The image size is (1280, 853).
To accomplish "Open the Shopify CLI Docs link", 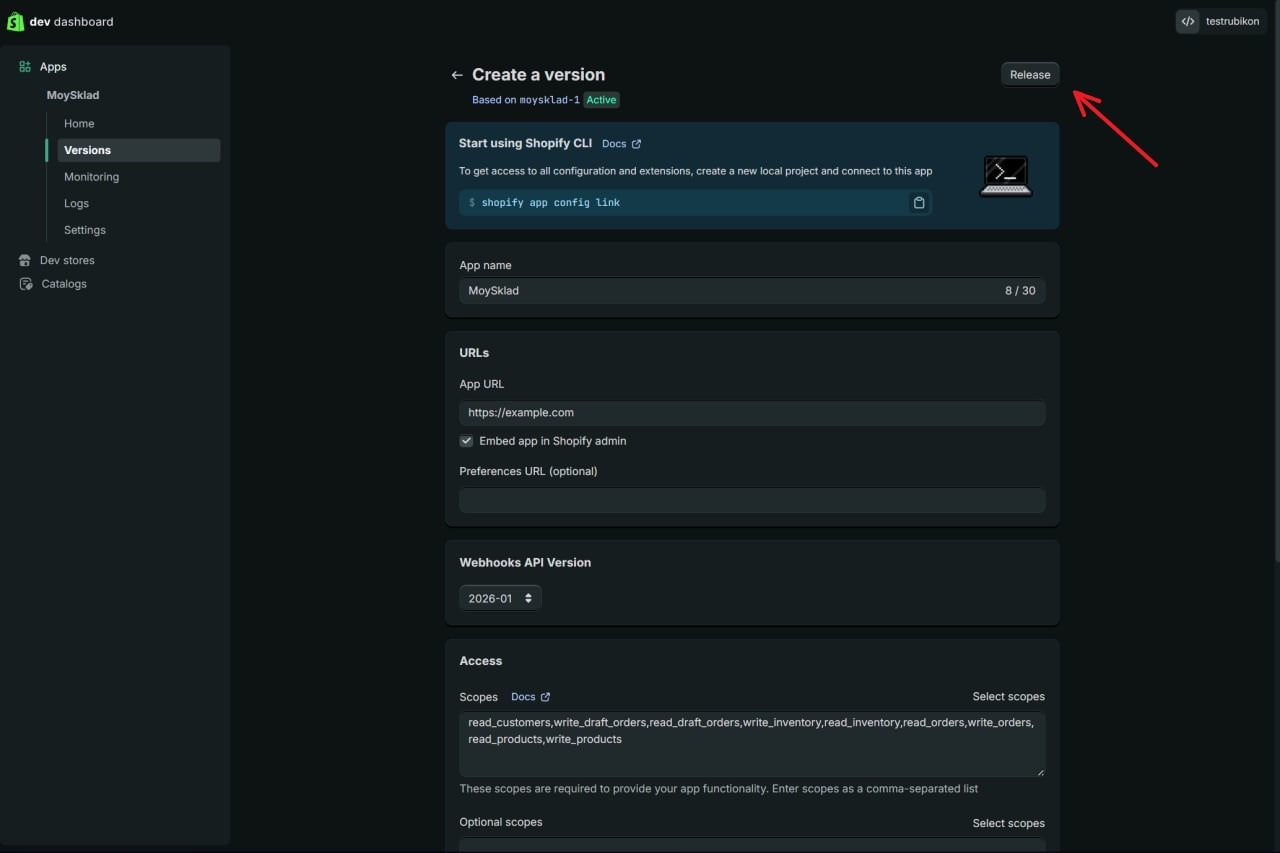I will (x=621, y=144).
